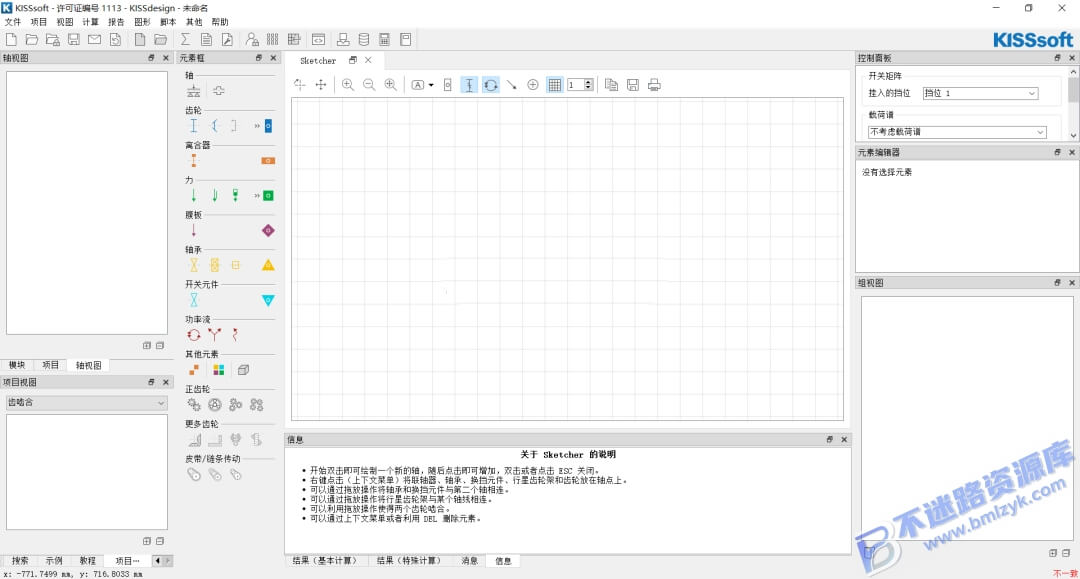Screen dimensions: 1080x579
Task: Select the red circular power flow icon under 功率流
Action: coord(194,335)
